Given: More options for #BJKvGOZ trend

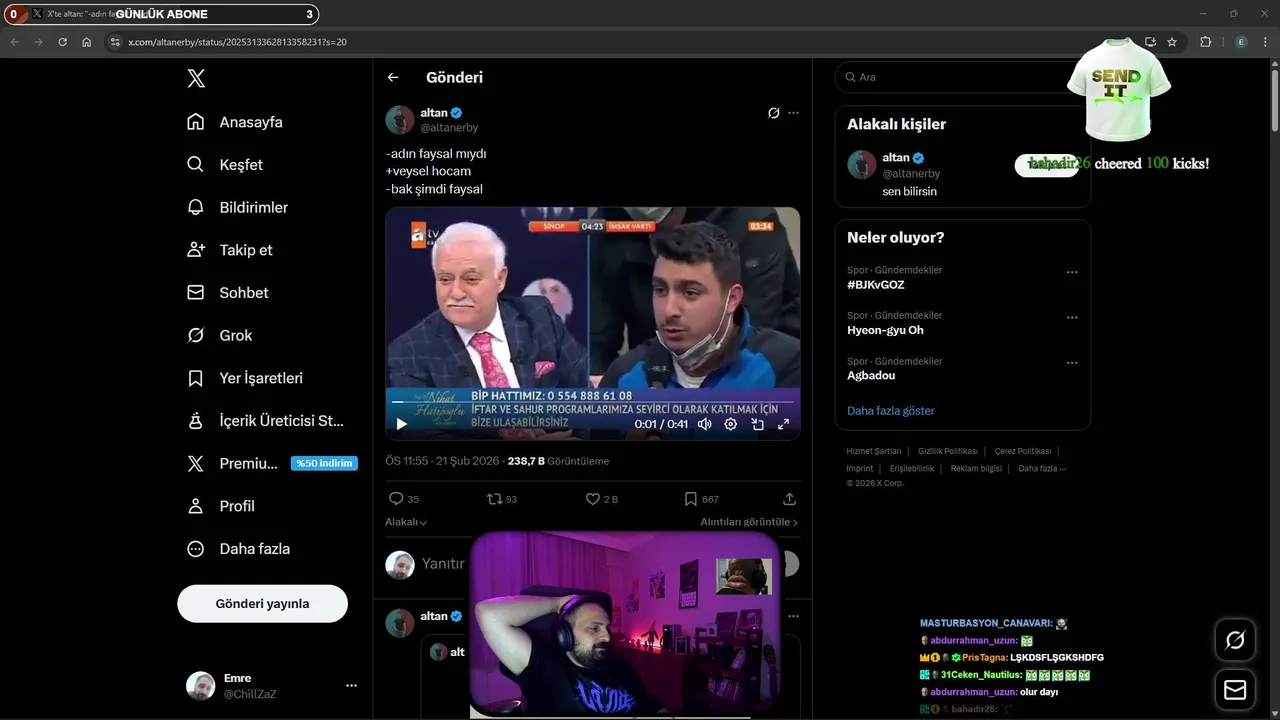Looking at the screenshot, I should (1072, 272).
